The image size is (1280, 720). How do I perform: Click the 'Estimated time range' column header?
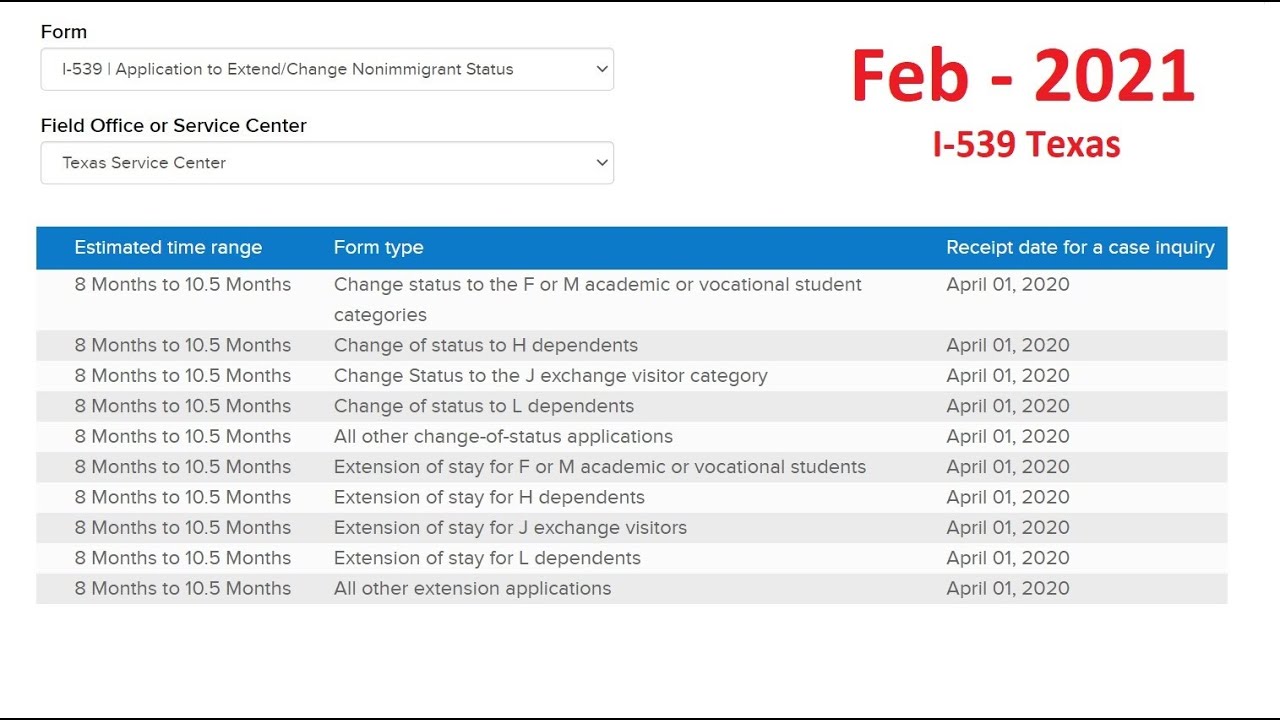click(x=168, y=247)
